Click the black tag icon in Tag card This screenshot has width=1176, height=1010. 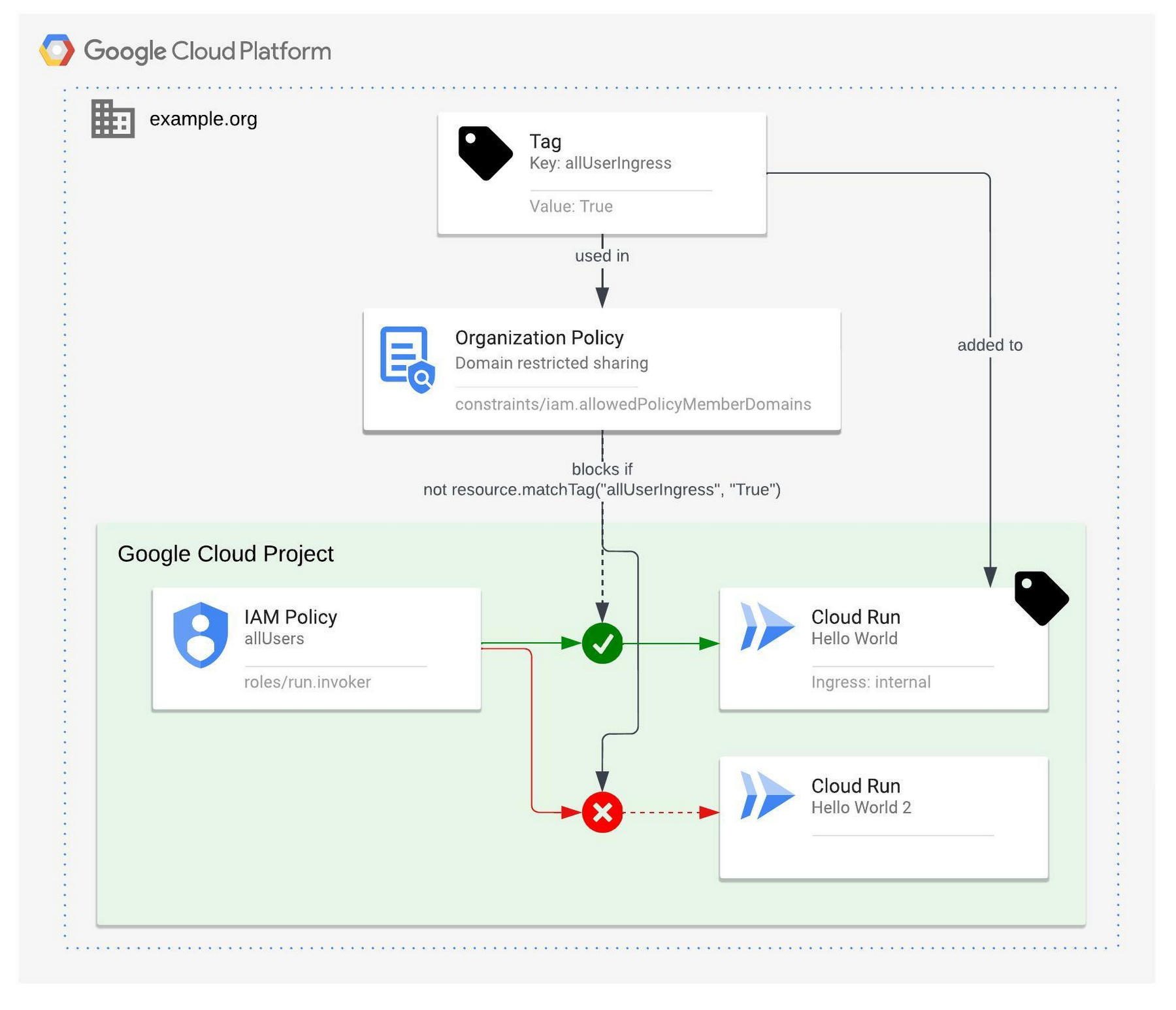click(485, 153)
